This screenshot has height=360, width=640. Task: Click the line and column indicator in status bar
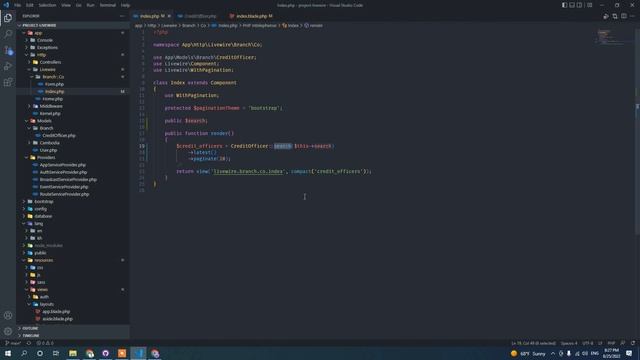(533, 343)
